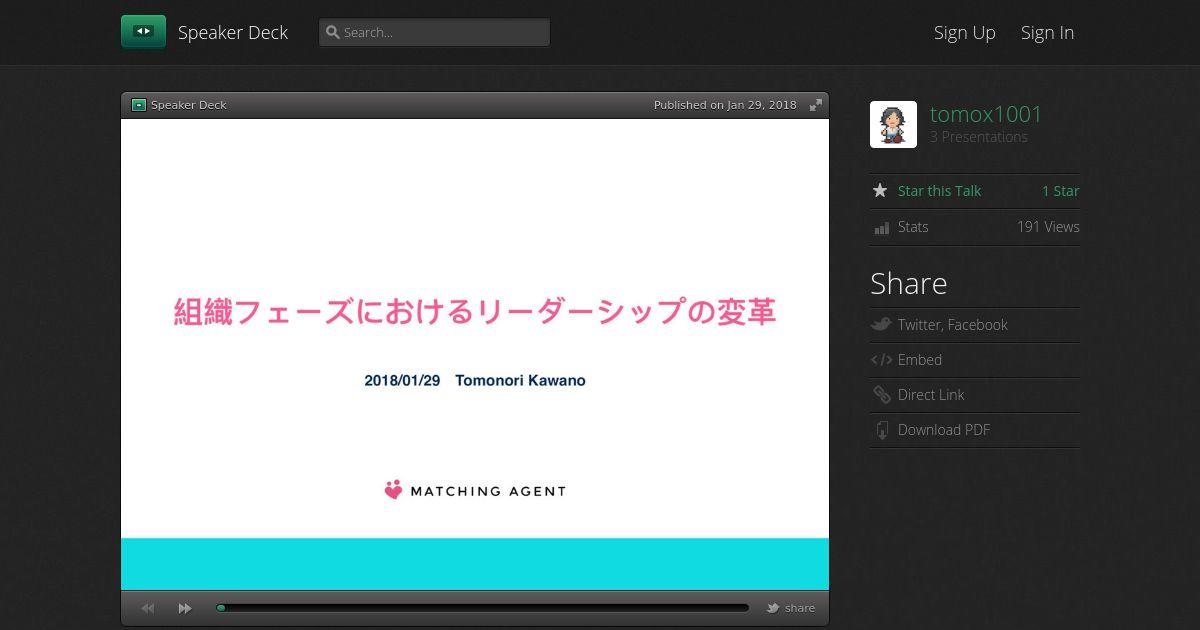Click the bird icon beside Twitter, Facebook
Viewport: 1200px width, 630px height.
point(881,324)
